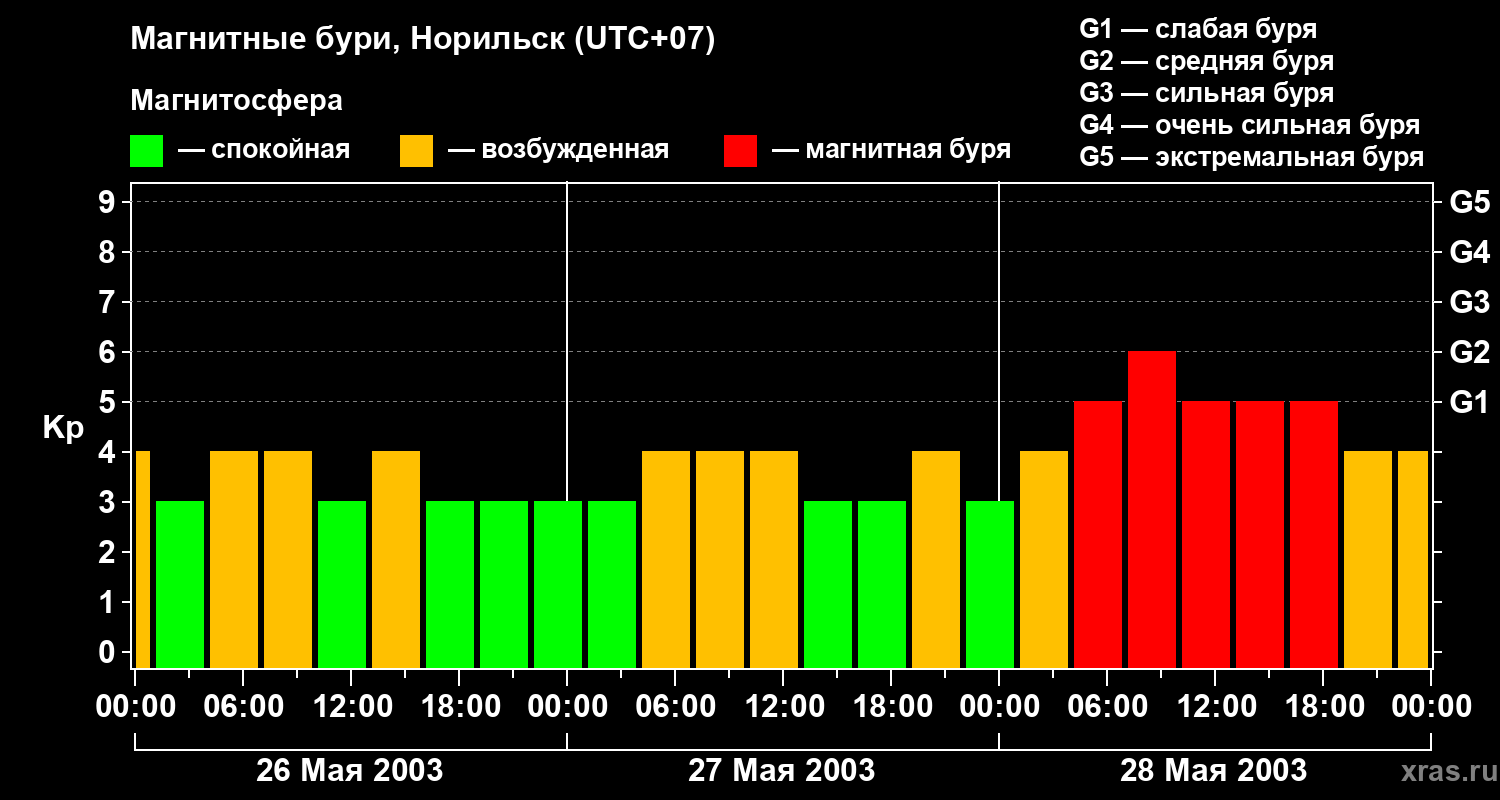The height and width of the screenshot is (800, 1500).
Task: Click the '— возбужденная' legend label
Action: [x=558, y=150]
